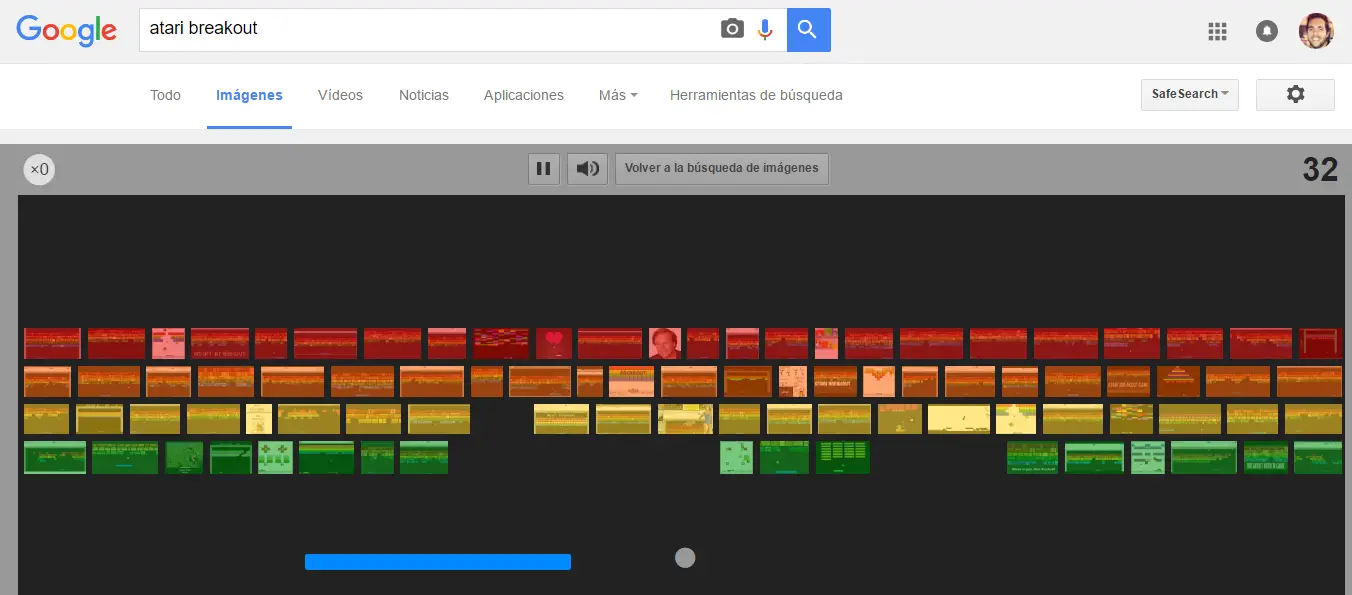This screenshot has width=1352, height=595.
Task: Open Google notifications bell
Action: tap(1266, 31)
